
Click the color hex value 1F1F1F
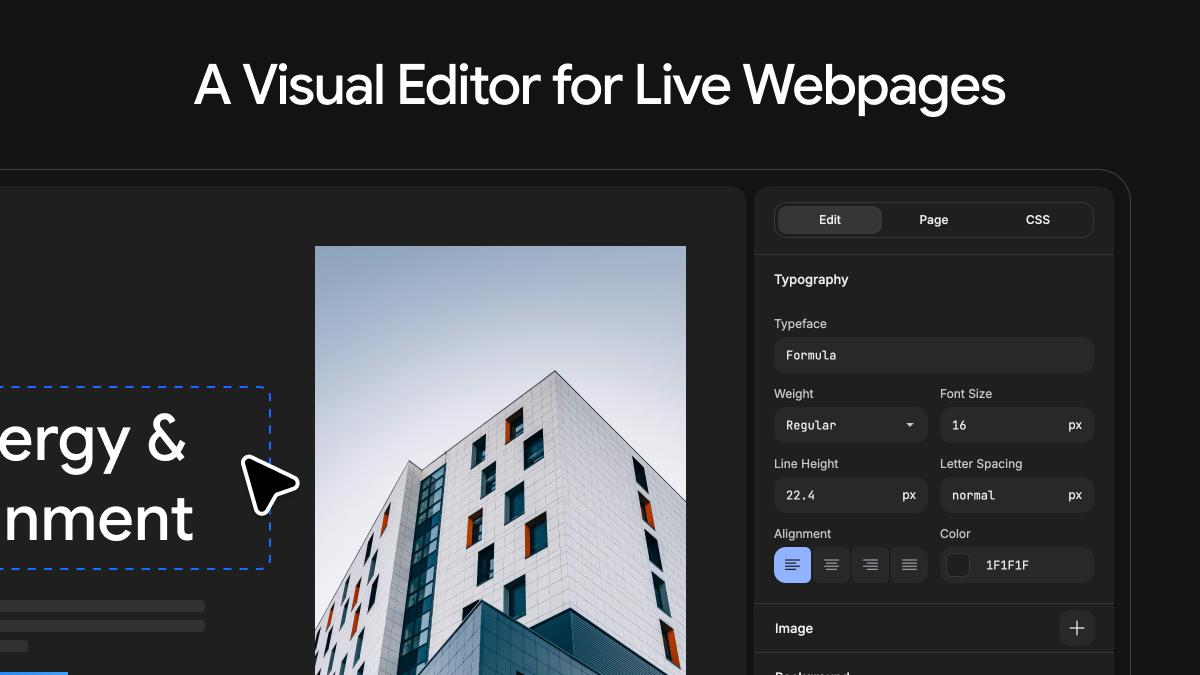pos(1007,565)
